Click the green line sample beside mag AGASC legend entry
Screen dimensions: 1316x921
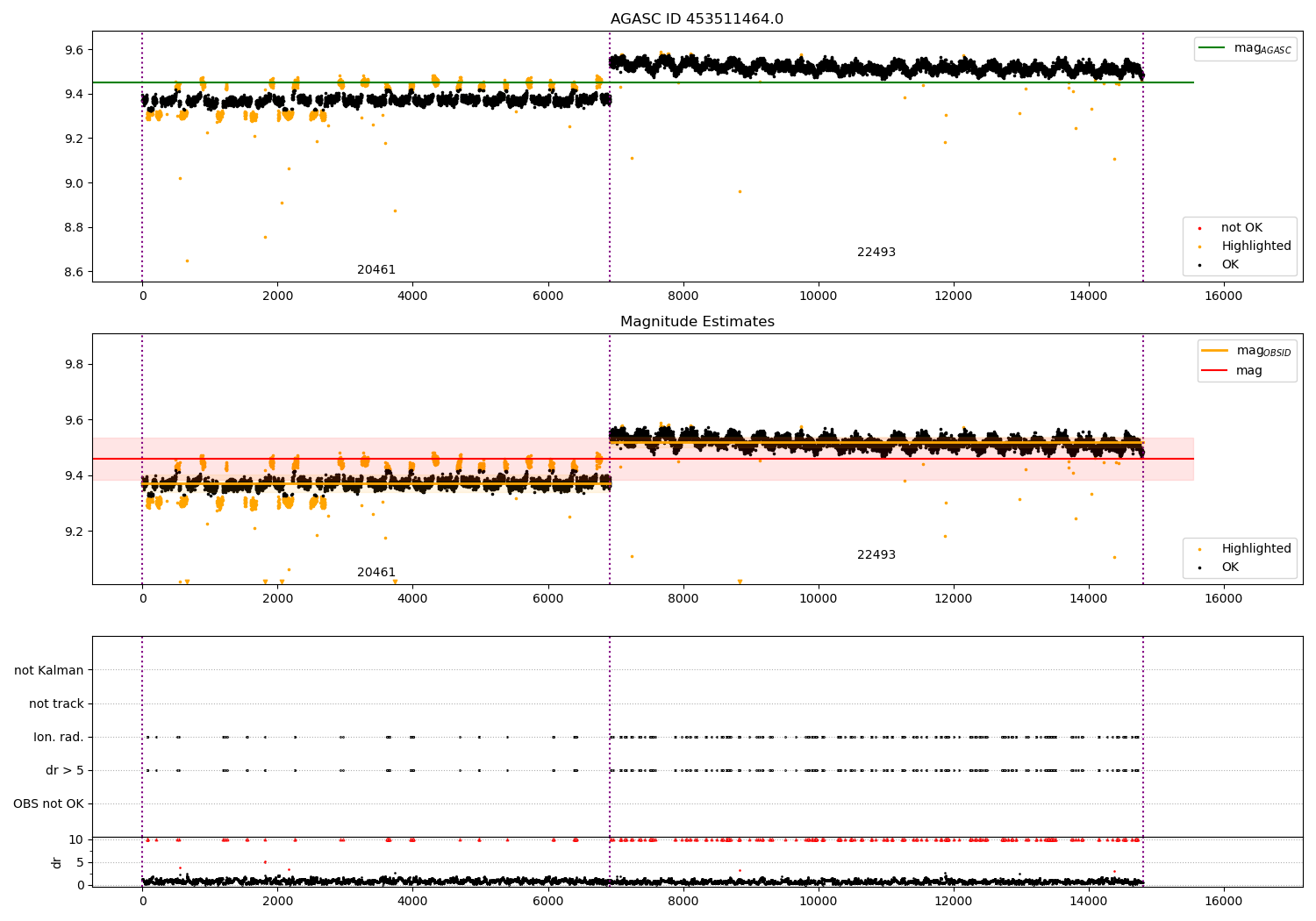(1213, 48)
